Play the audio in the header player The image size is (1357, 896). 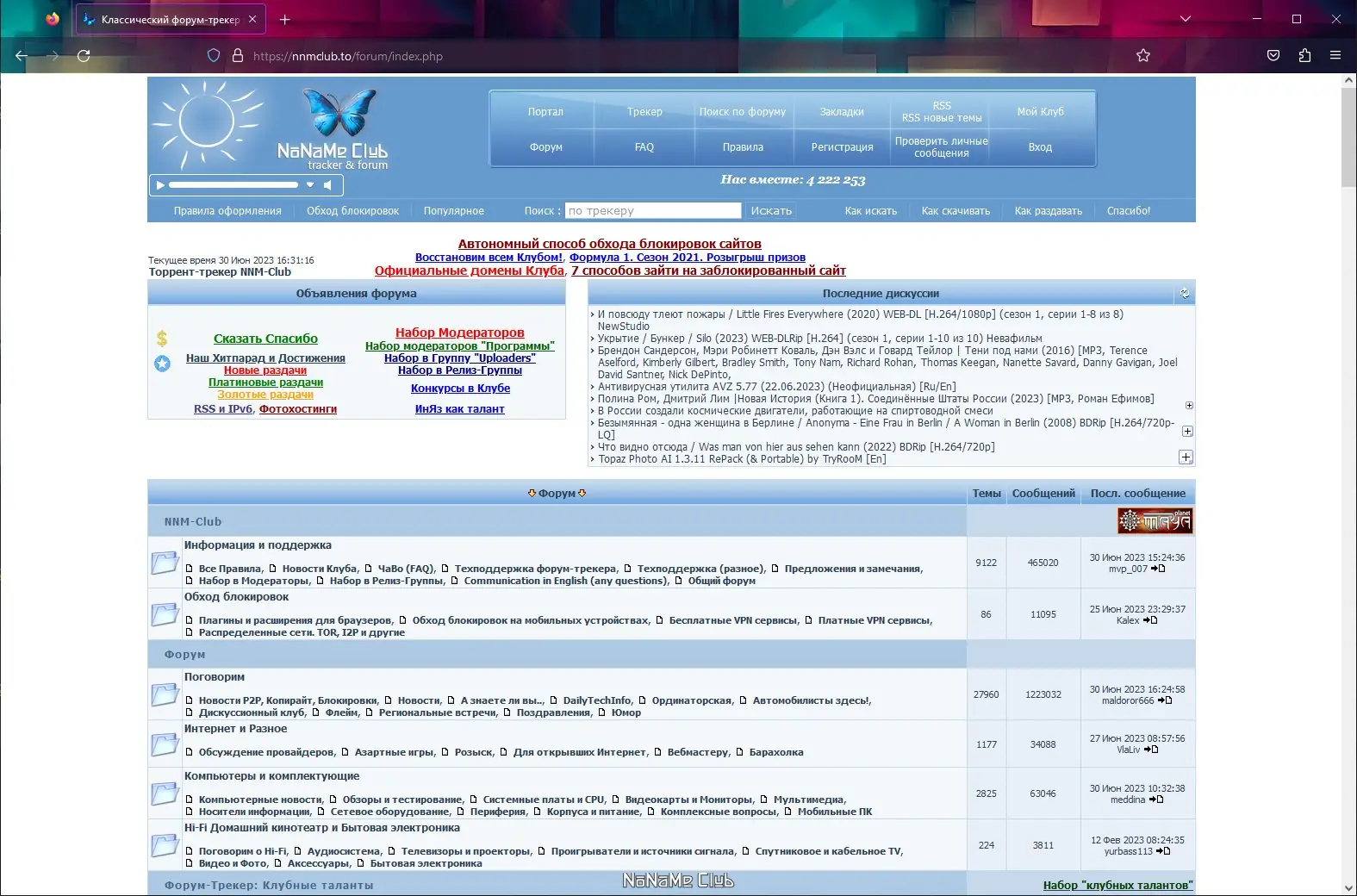(160, 184)
